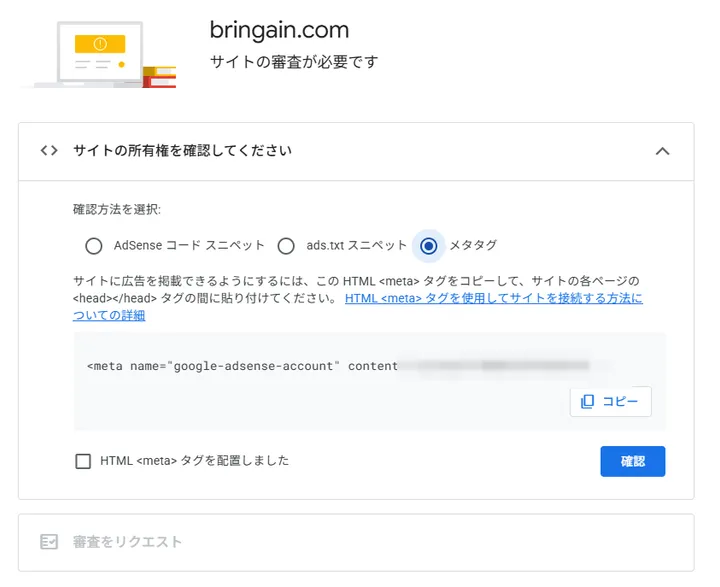Select the ads.txt スニペット radio button
Image resolution: width=720 pixels, height=587 pixels.
(x=286, y=246)
